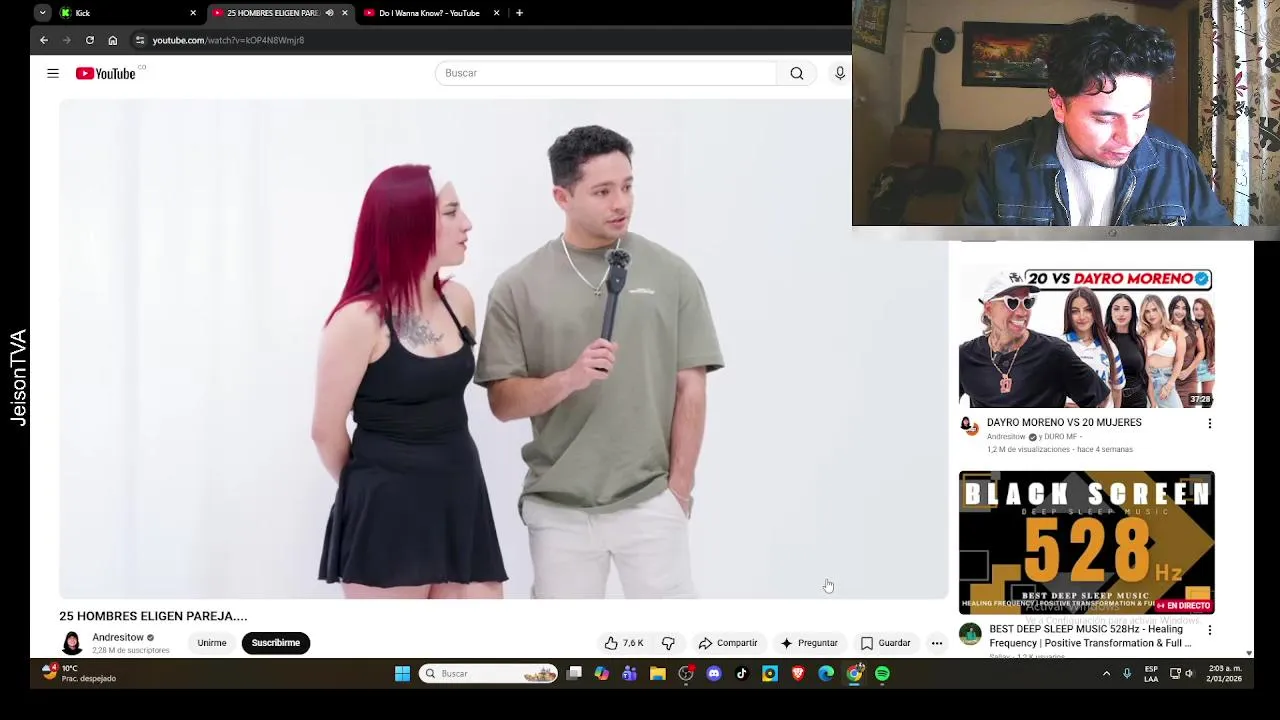The width and height of the screenshot is (1280, 720).
Task: Open the weather widget showing 10°C
Action: (78, 673)
